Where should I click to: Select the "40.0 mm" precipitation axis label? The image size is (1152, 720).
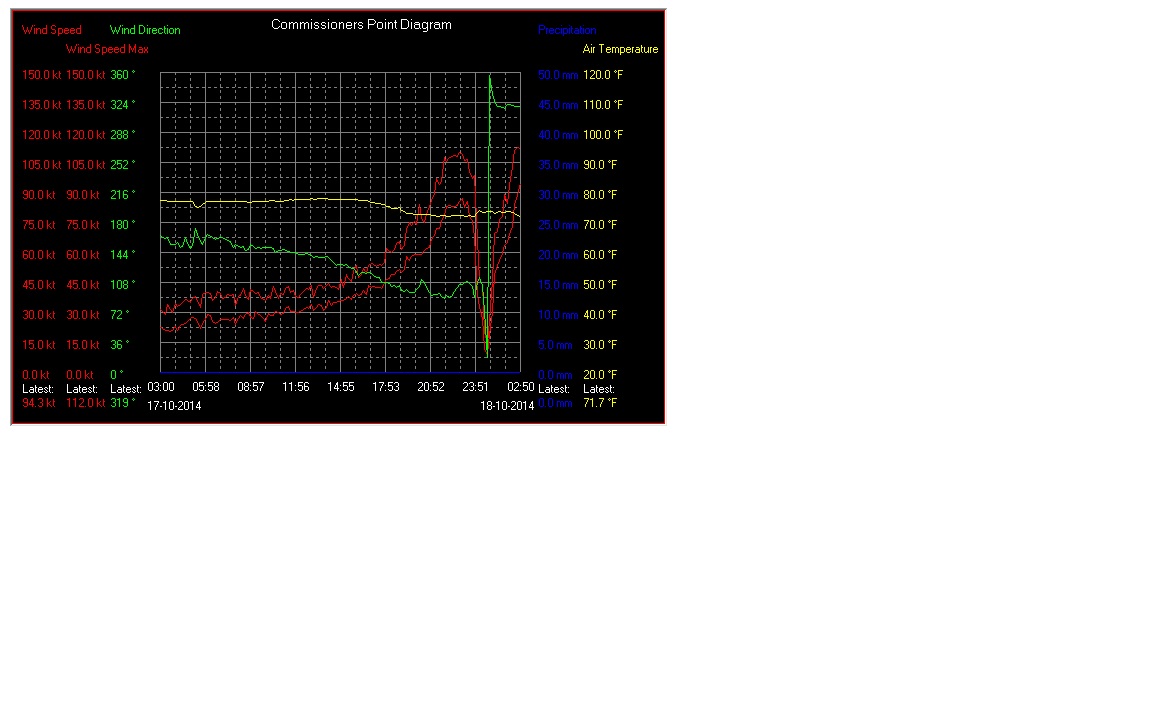(x=558, y=135)
